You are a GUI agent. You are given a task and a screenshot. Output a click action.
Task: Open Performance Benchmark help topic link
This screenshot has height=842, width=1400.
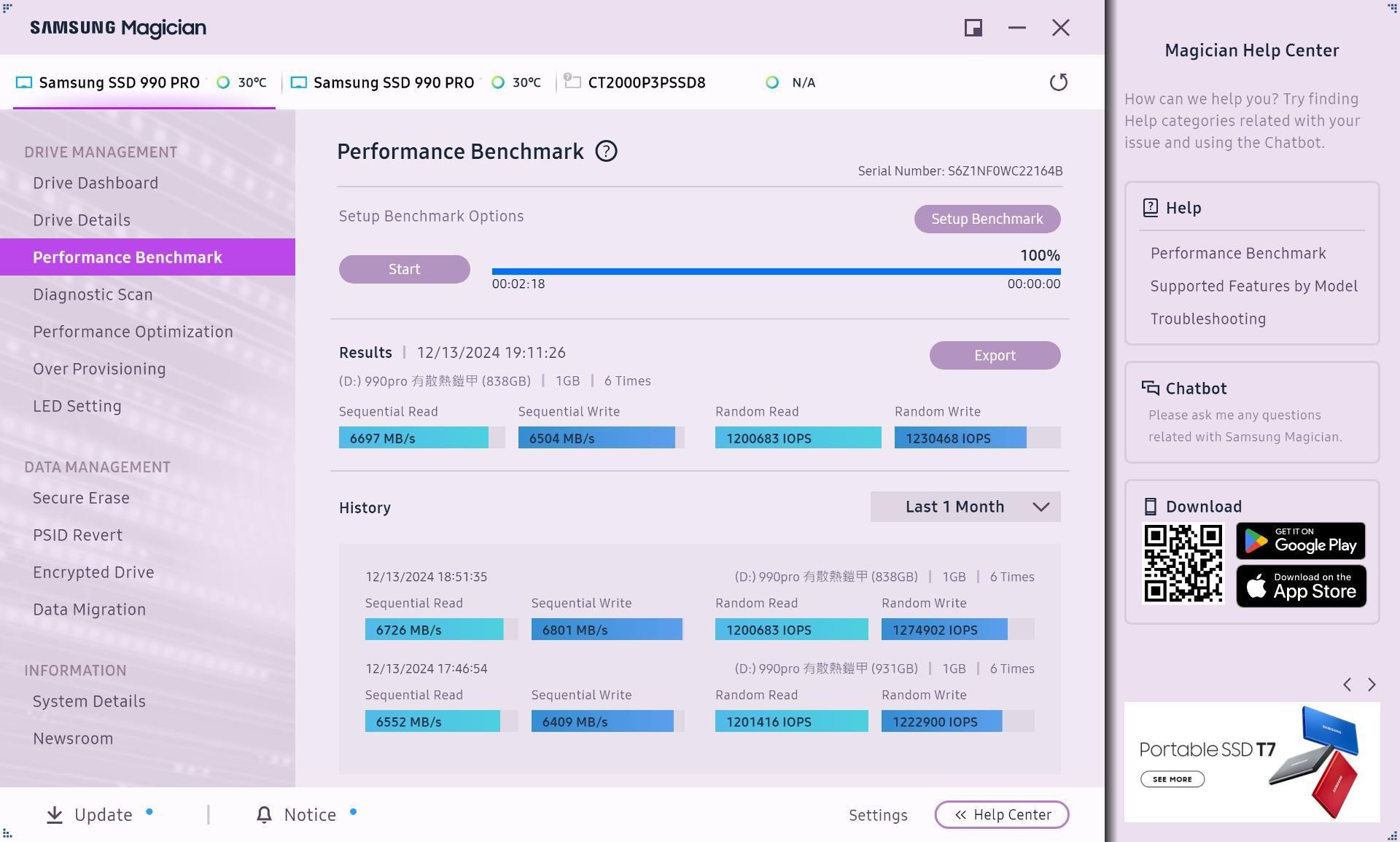(1238, 254)
